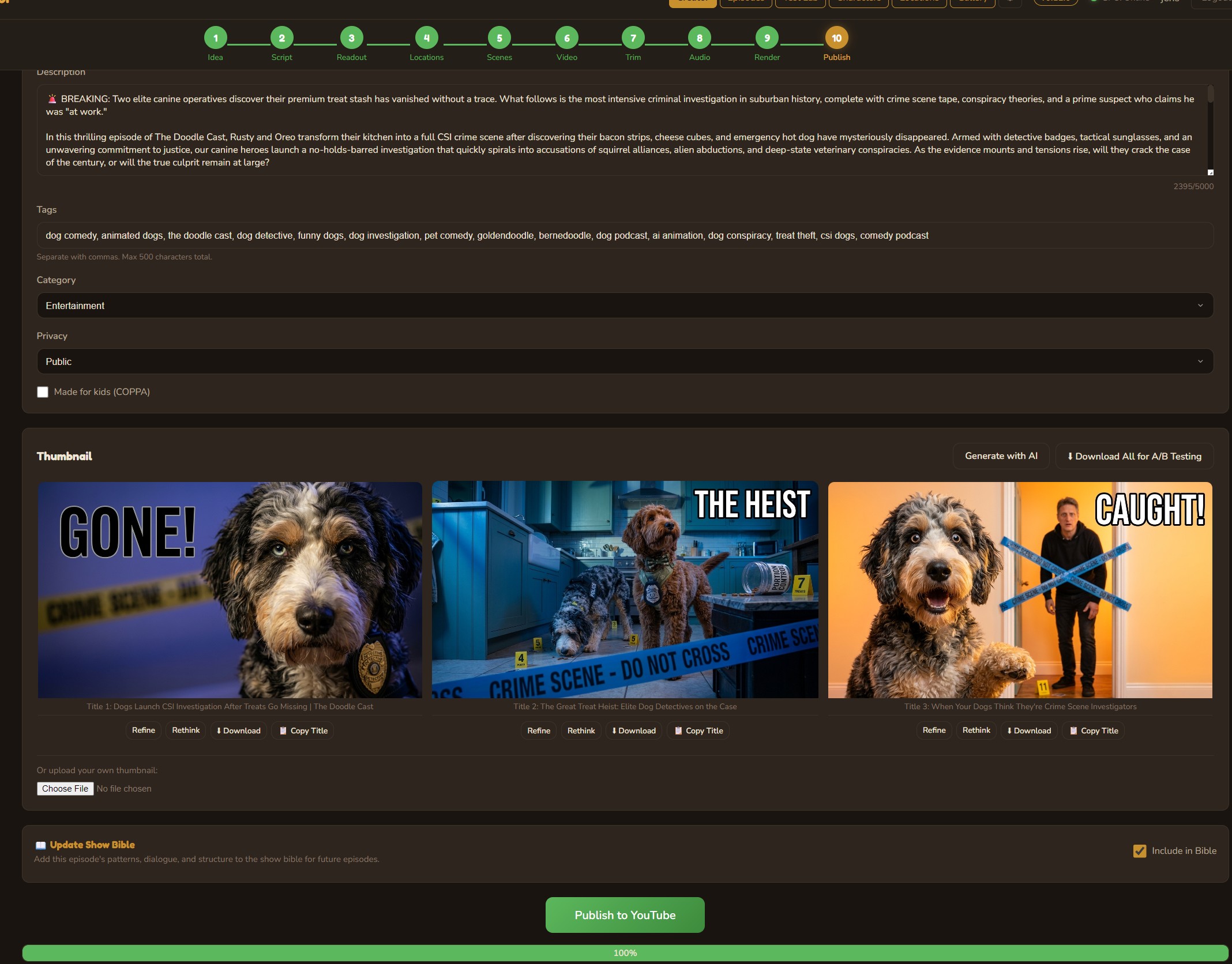Go to the Trim step

click(x=633, y=38)
